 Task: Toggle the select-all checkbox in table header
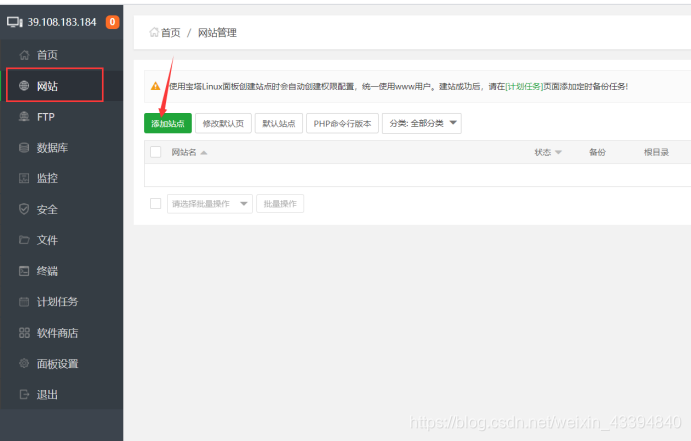[x=156, y=152]
